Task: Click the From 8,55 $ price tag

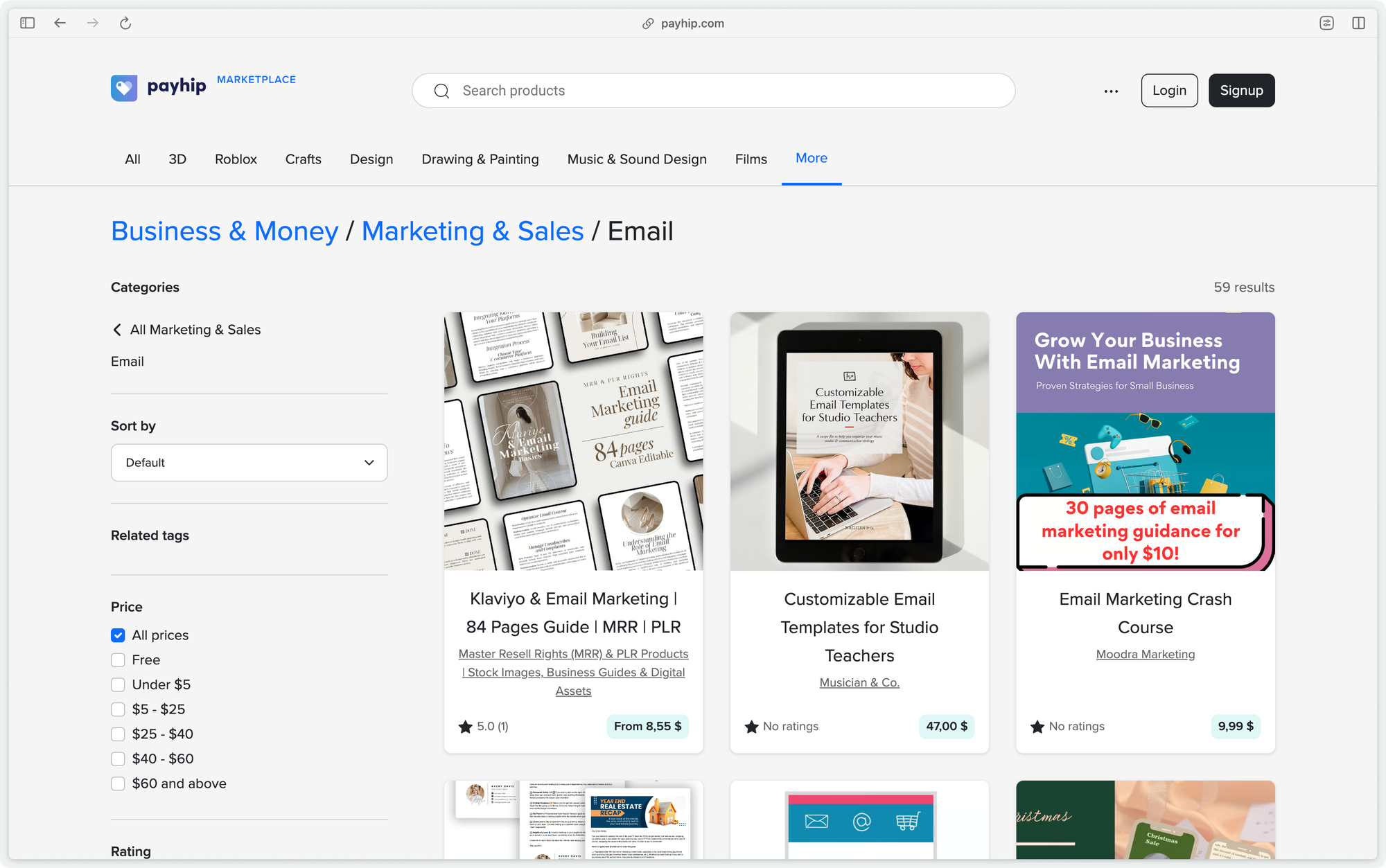Action: (648, 726)
